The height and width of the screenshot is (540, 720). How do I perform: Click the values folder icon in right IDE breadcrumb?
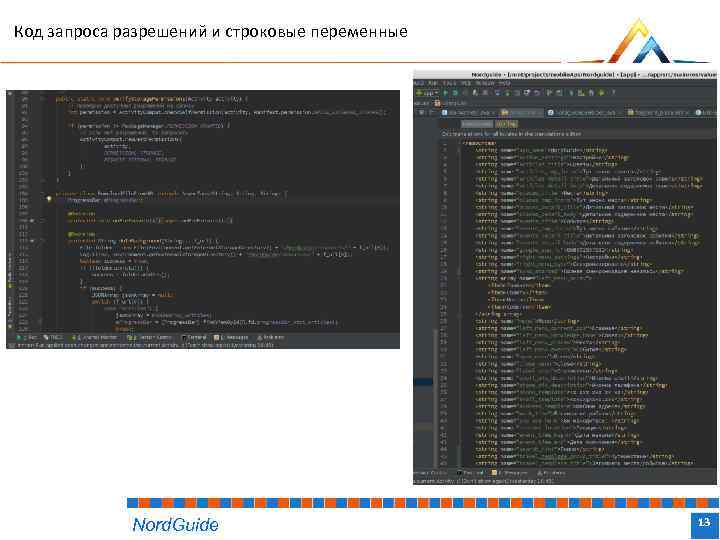tap(437, 104)
